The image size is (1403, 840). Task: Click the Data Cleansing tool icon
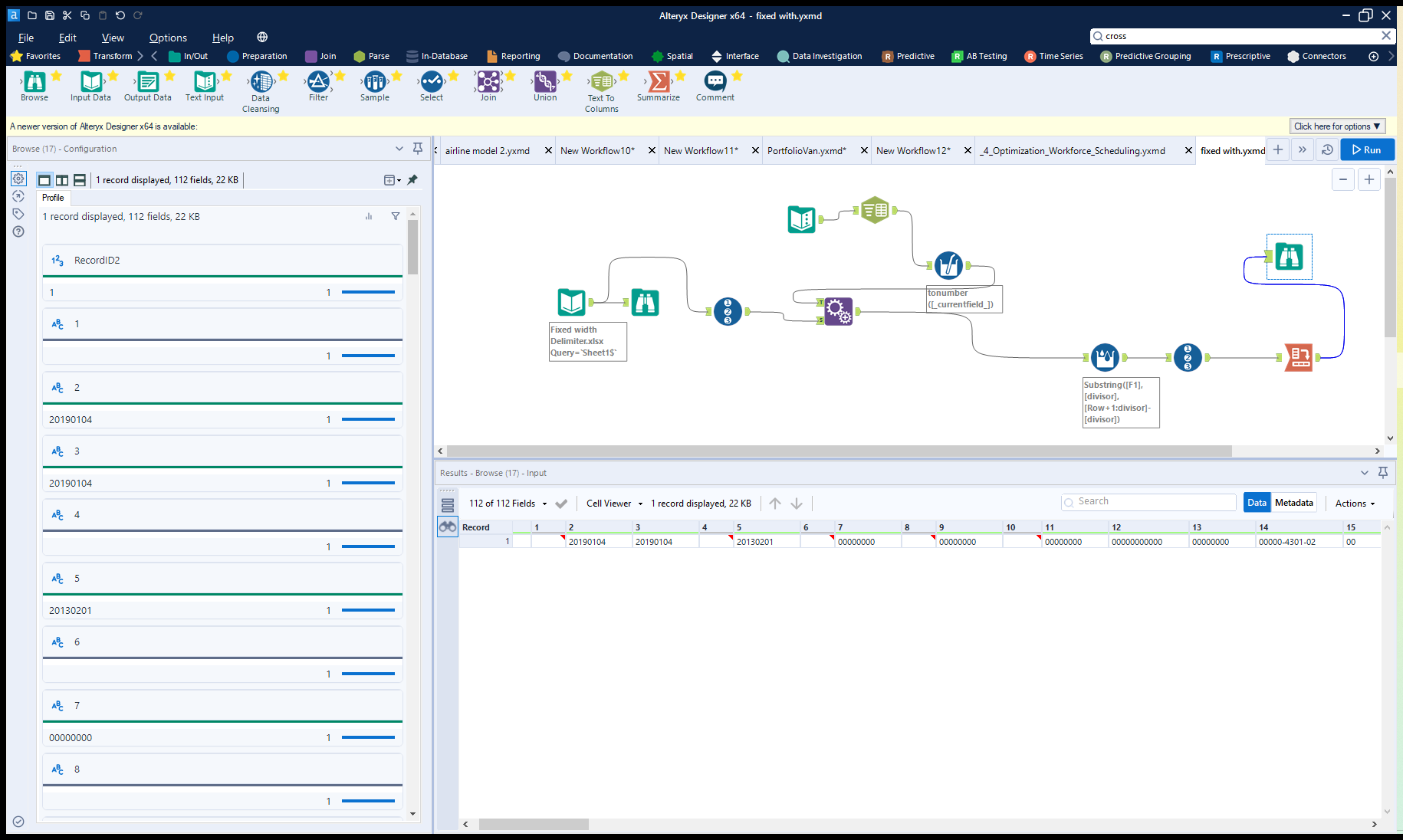(261, 82)
